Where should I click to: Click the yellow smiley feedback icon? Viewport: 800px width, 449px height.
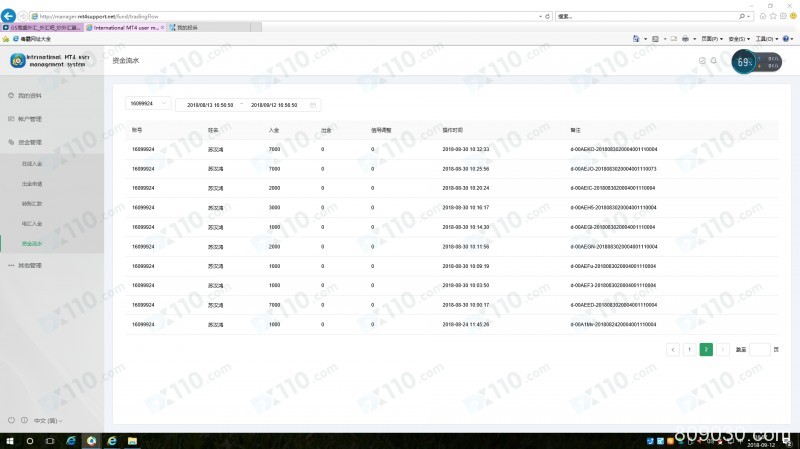pos(793,16)
